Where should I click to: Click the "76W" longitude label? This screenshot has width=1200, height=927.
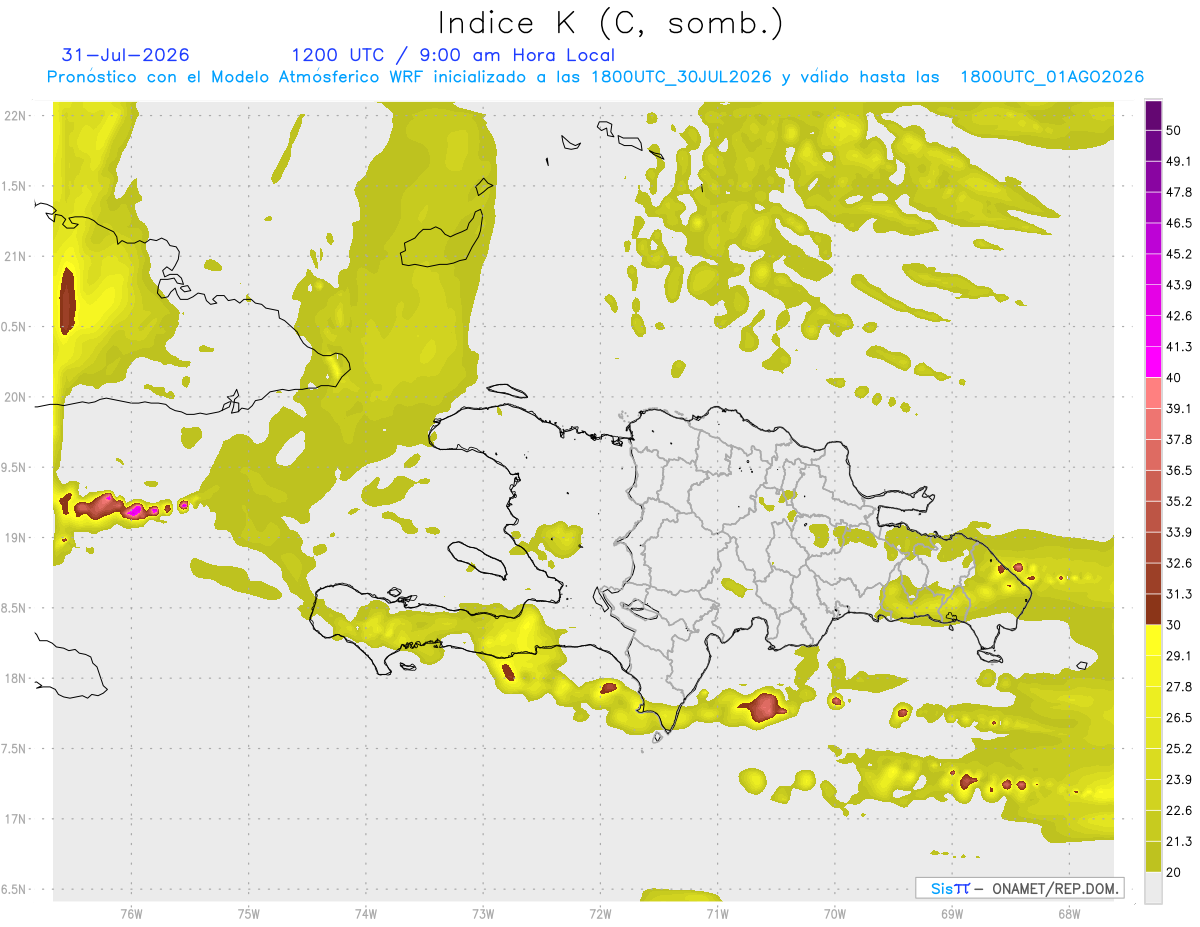(x=131, y=914)
